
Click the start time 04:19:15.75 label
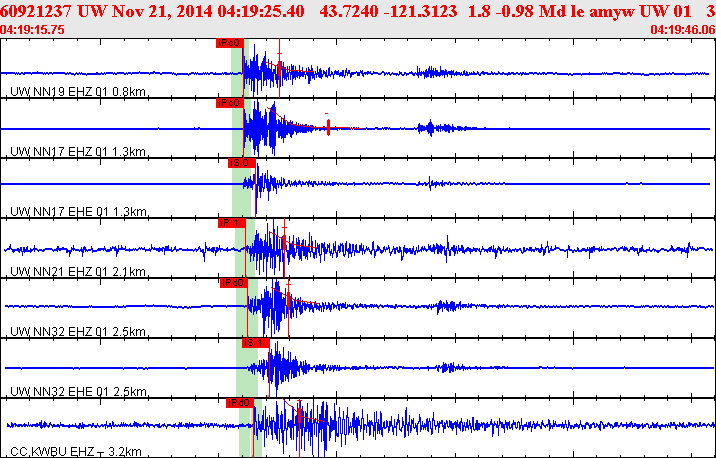(x=32, y=30)
